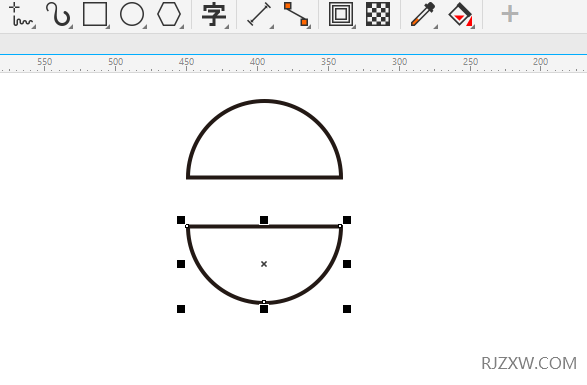The width and height of the screenshot is (587, 385).
Task: Click the upper semicircle shape
Action: tap(264, 139)
